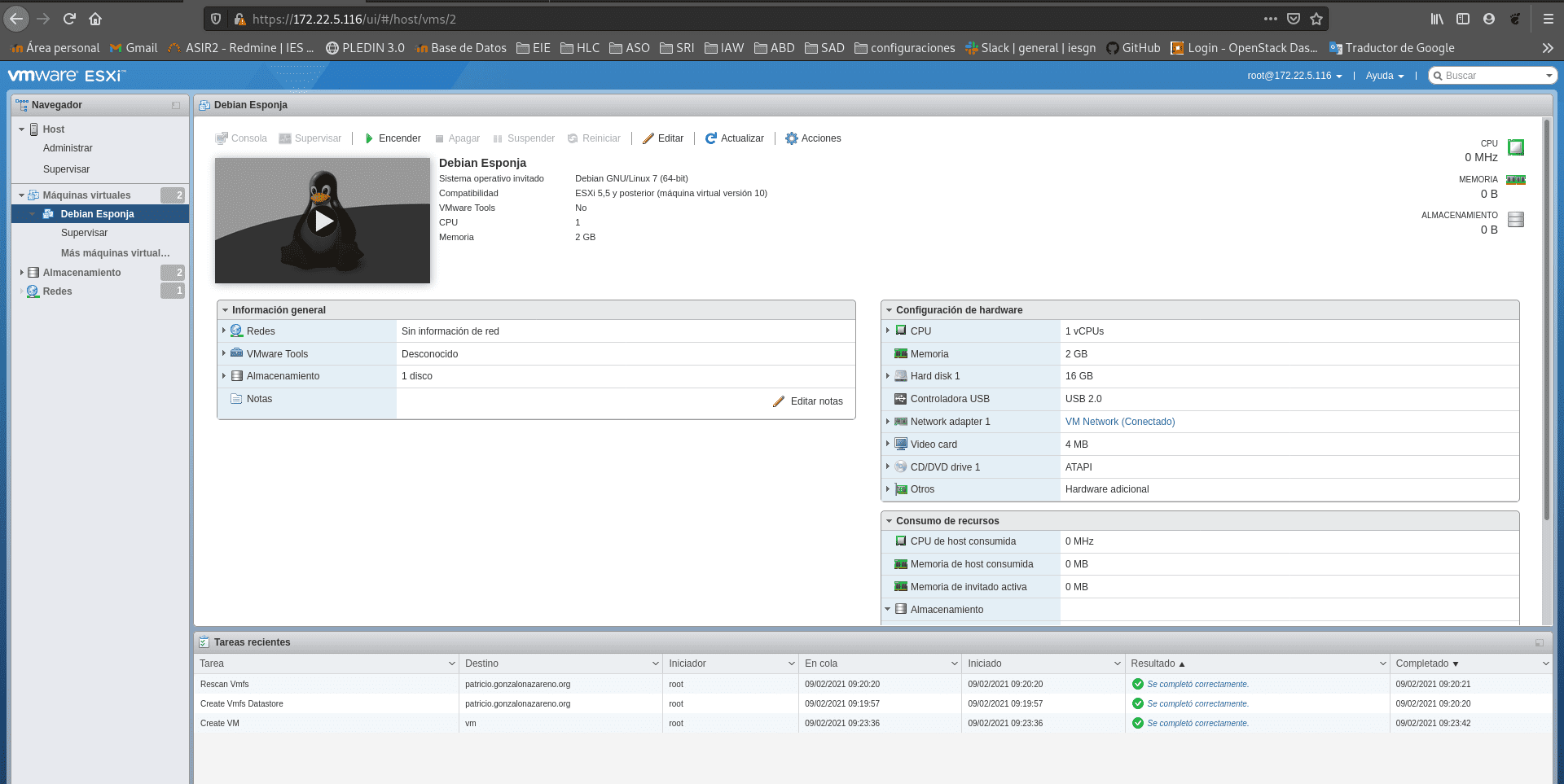Open the Tarea column dropdown

click(452, 664)
